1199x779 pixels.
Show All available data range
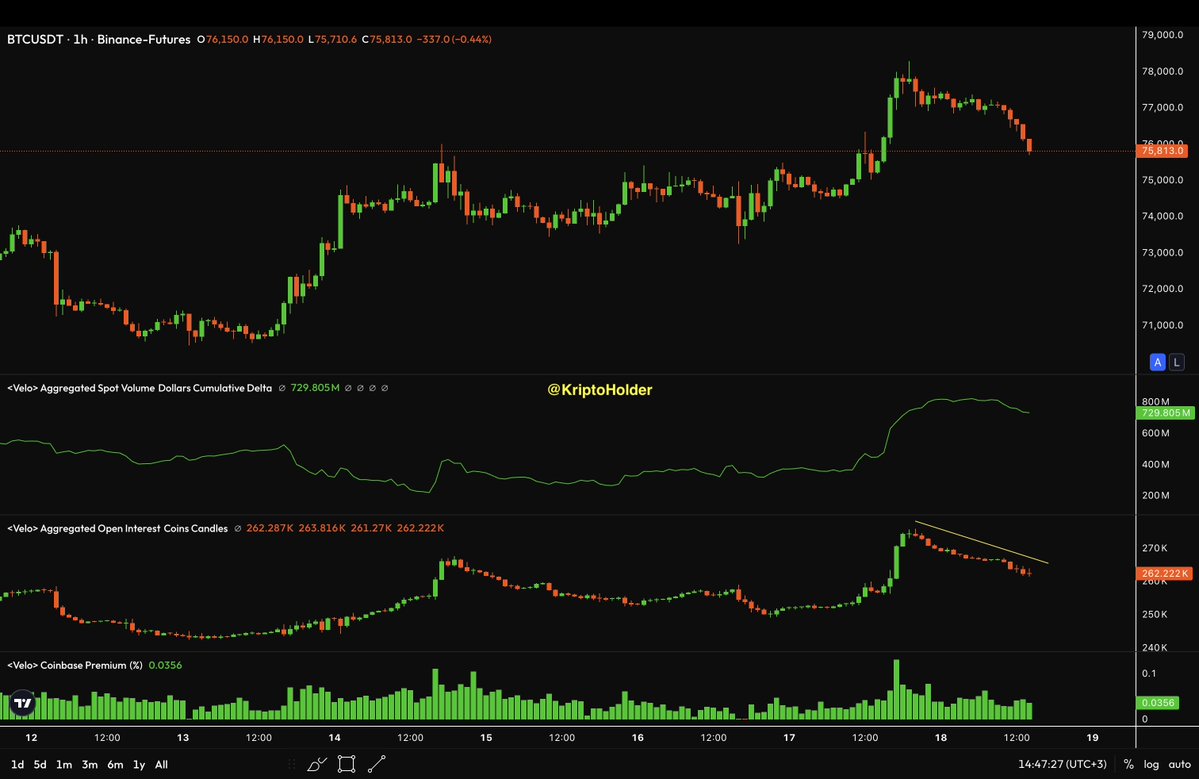click(161, 764)
